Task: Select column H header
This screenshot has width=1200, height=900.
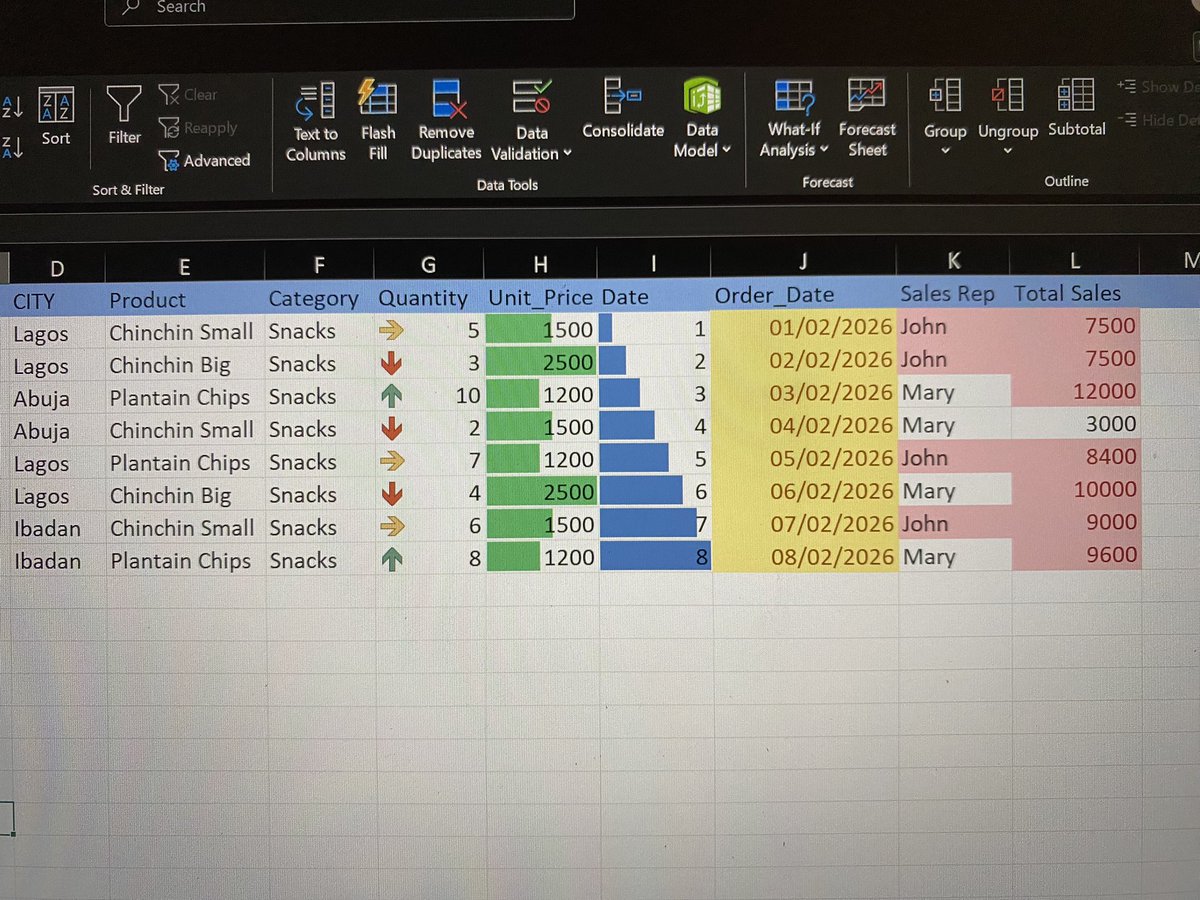Action: pos(540,264)
